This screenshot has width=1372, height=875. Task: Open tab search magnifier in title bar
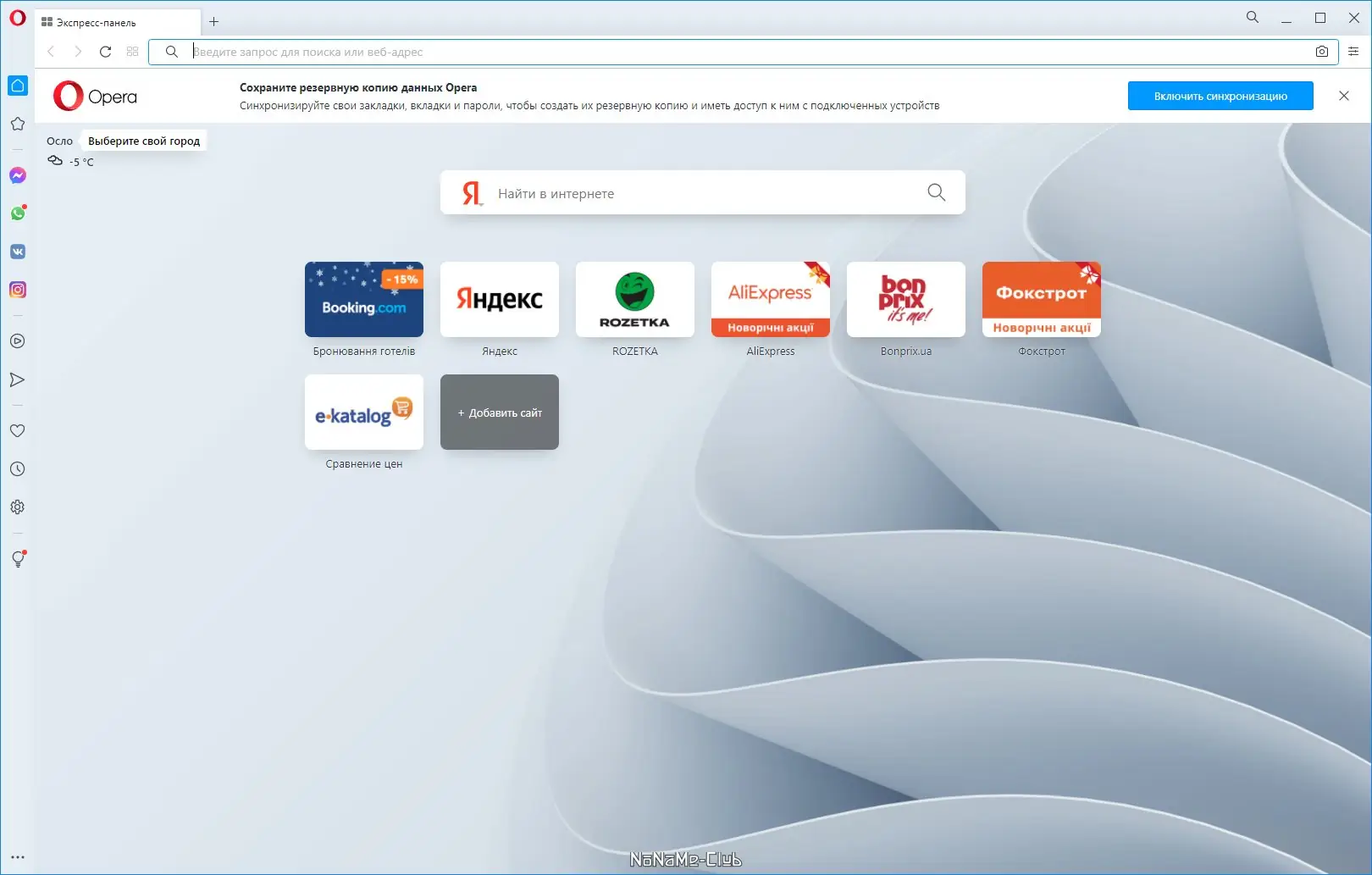(1253, 17)
